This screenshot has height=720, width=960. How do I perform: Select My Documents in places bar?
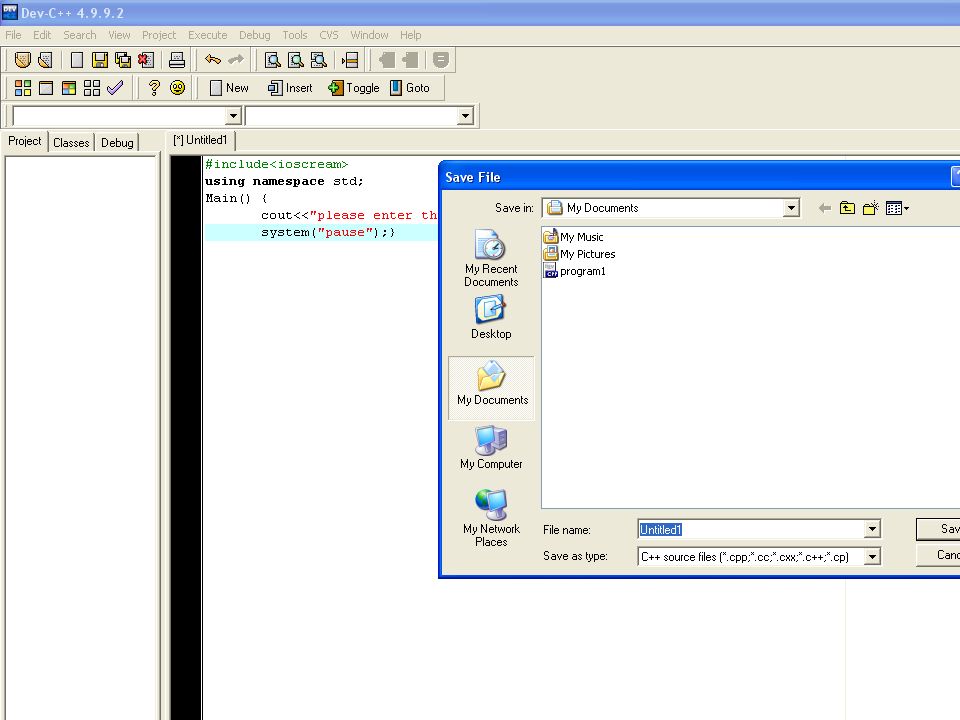tap(492, 388)
